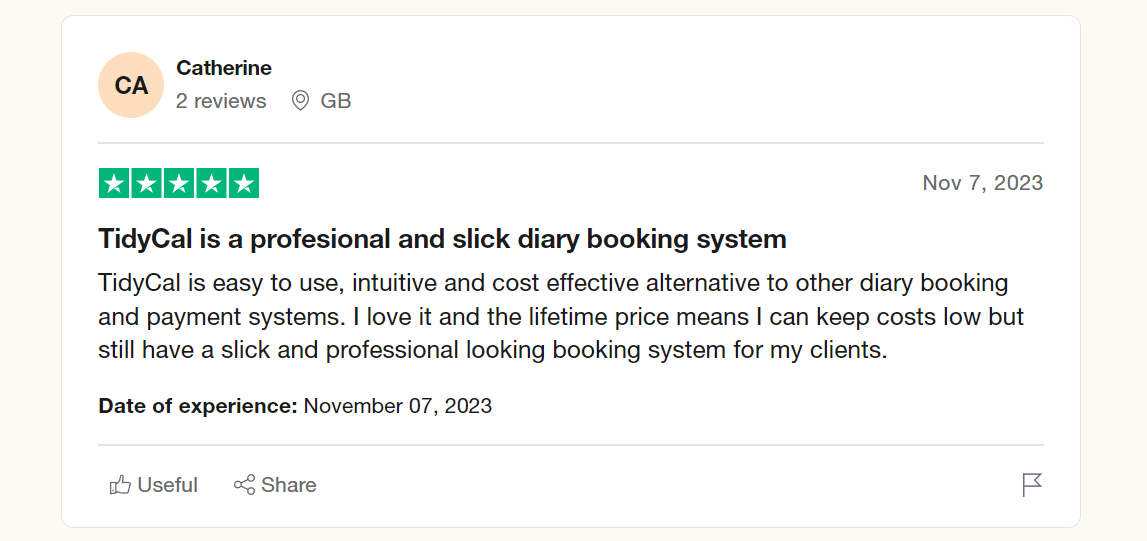Click the third green rating star
Viewport: 1147px width, 541px height.
(179, 183)
